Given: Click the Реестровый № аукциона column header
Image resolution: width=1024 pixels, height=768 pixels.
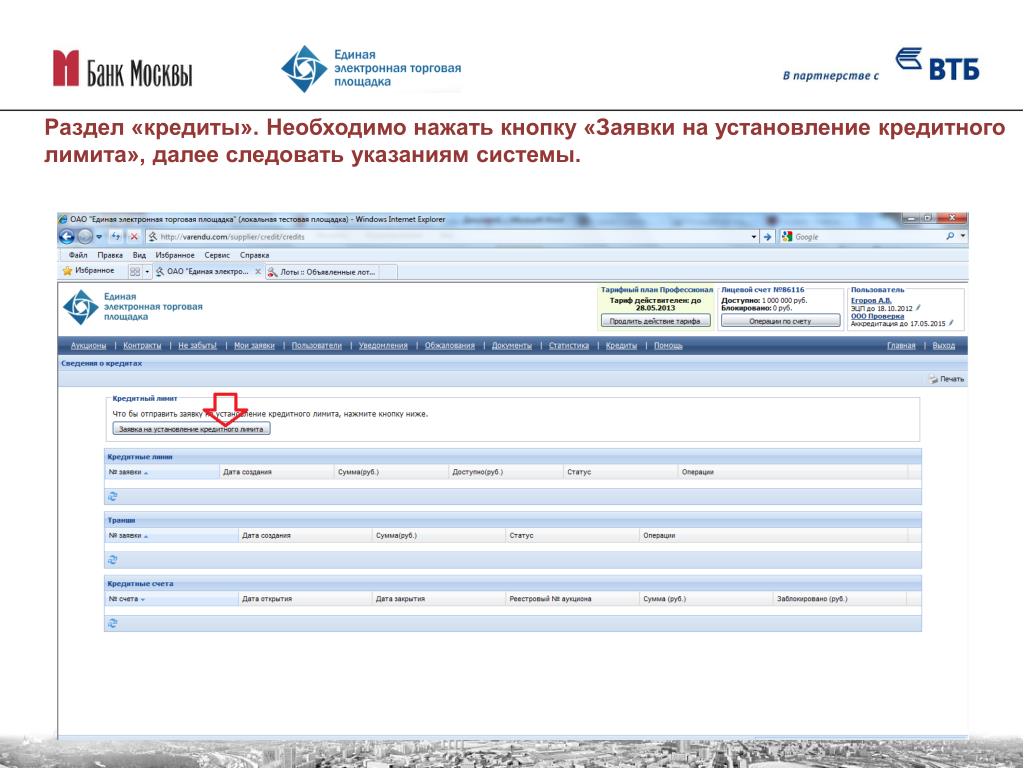Looking at the screenshot, I should point(573,598).
